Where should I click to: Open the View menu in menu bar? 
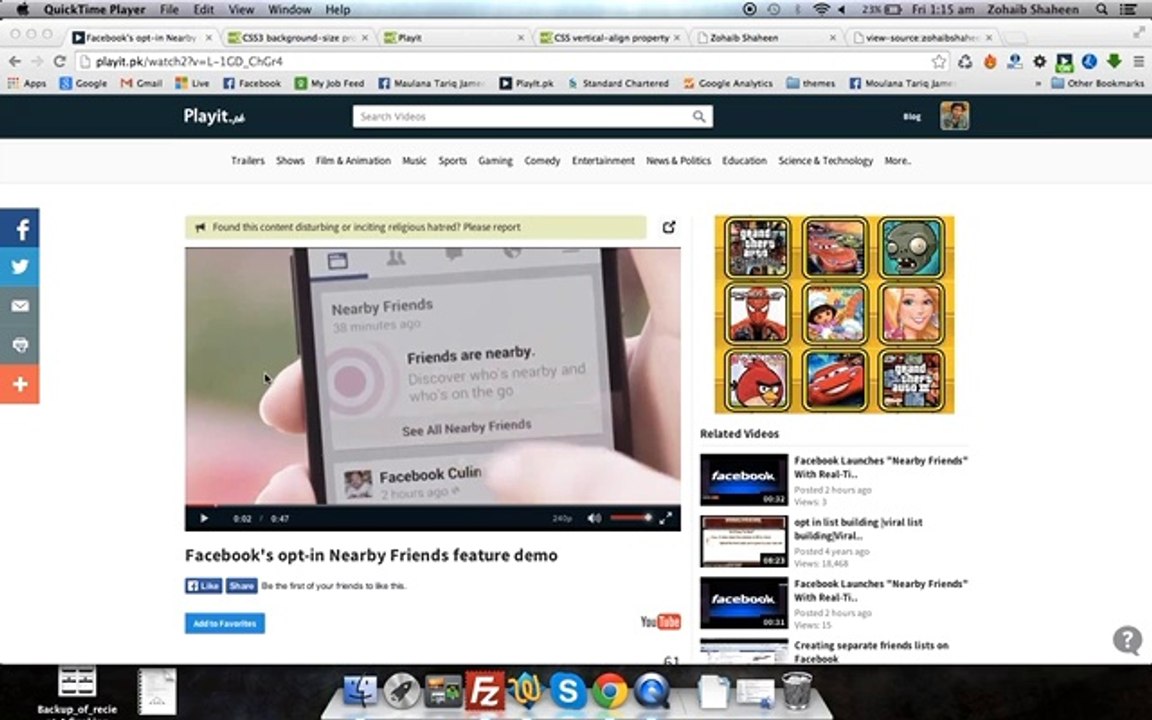(x=241, y=10)
